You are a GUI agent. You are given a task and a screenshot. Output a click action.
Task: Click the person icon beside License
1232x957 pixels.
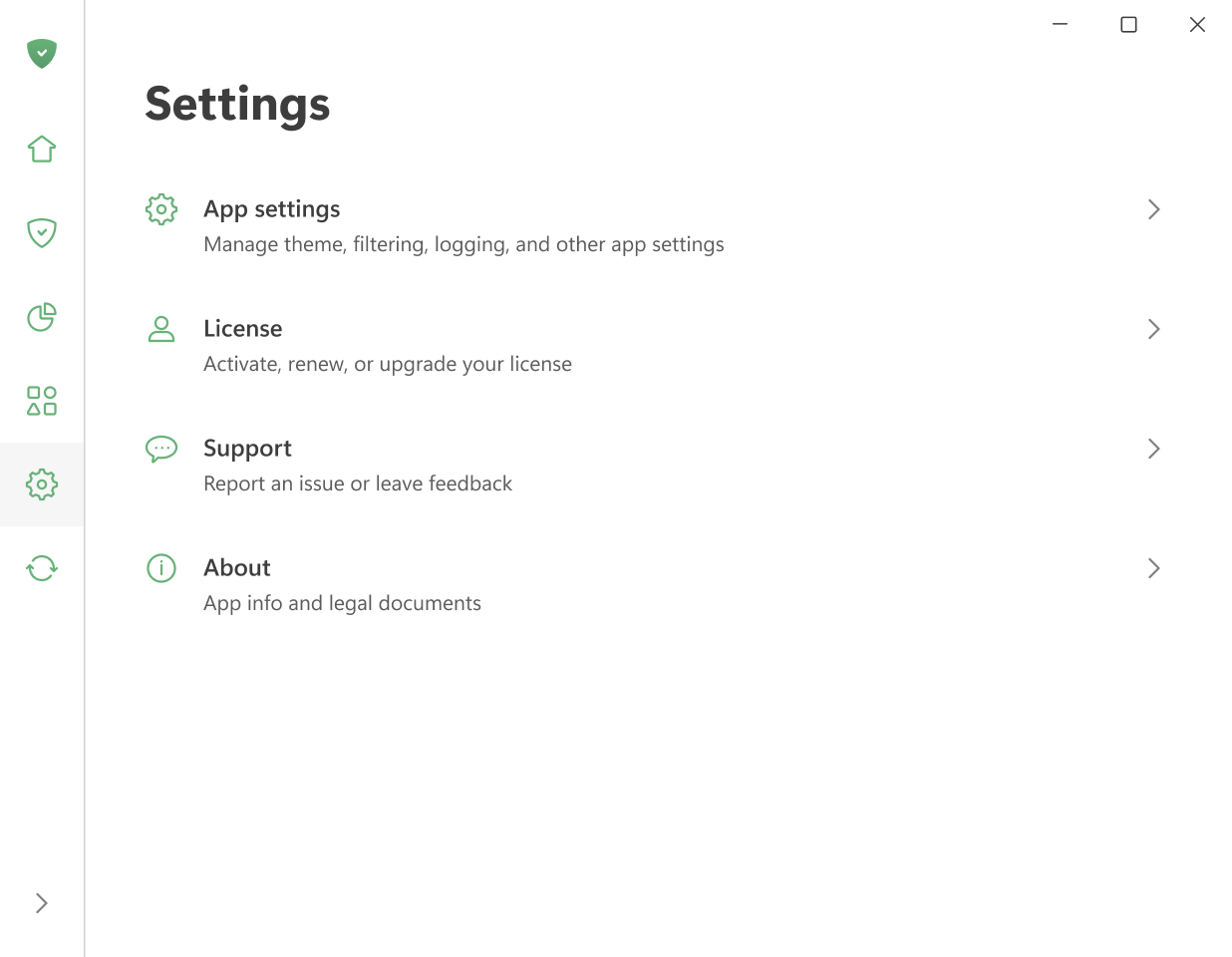(x=161, y=329)
